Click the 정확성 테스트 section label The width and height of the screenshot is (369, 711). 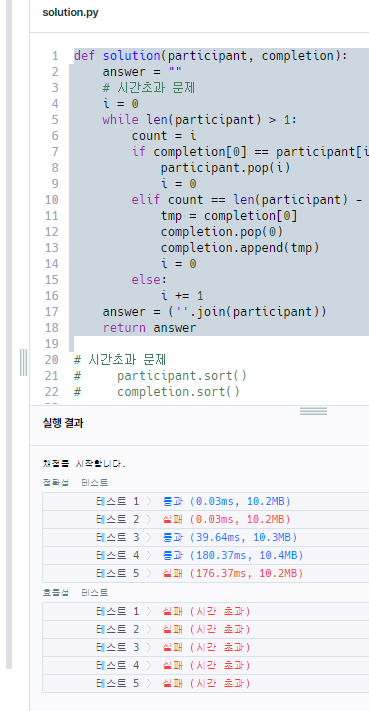coord(75,482)
